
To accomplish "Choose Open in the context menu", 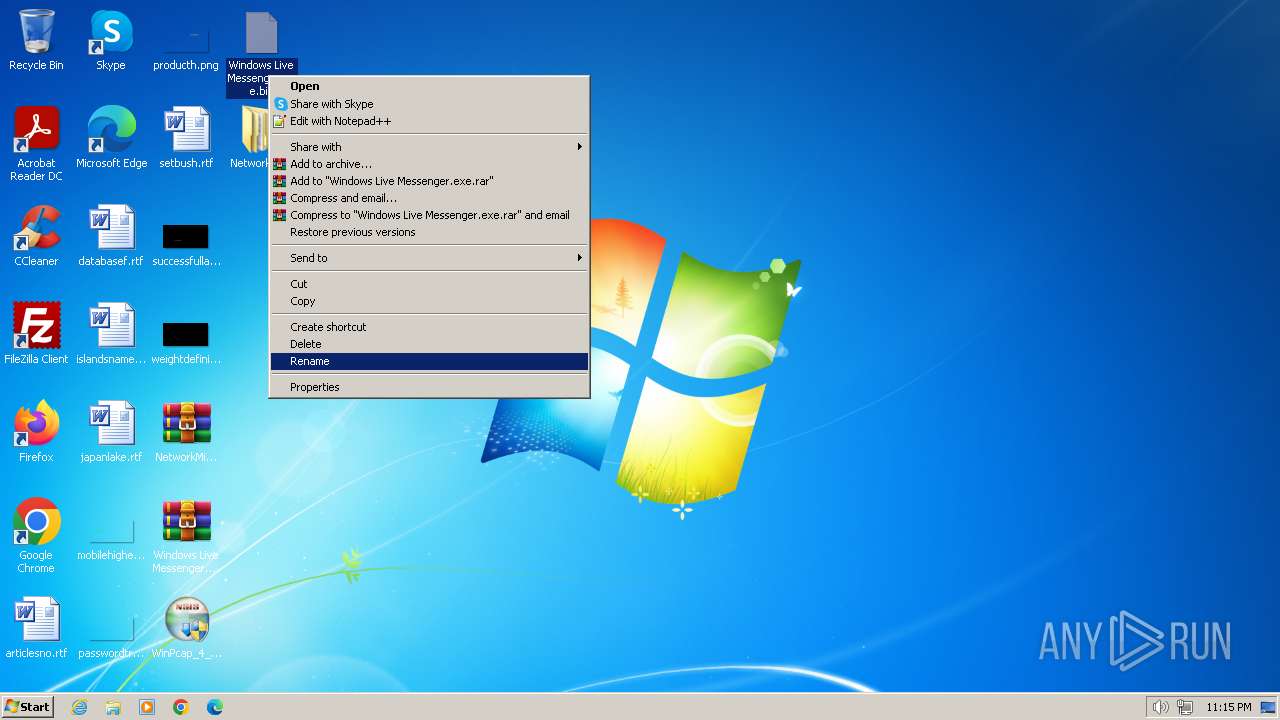I will click(x=429, y=86).
